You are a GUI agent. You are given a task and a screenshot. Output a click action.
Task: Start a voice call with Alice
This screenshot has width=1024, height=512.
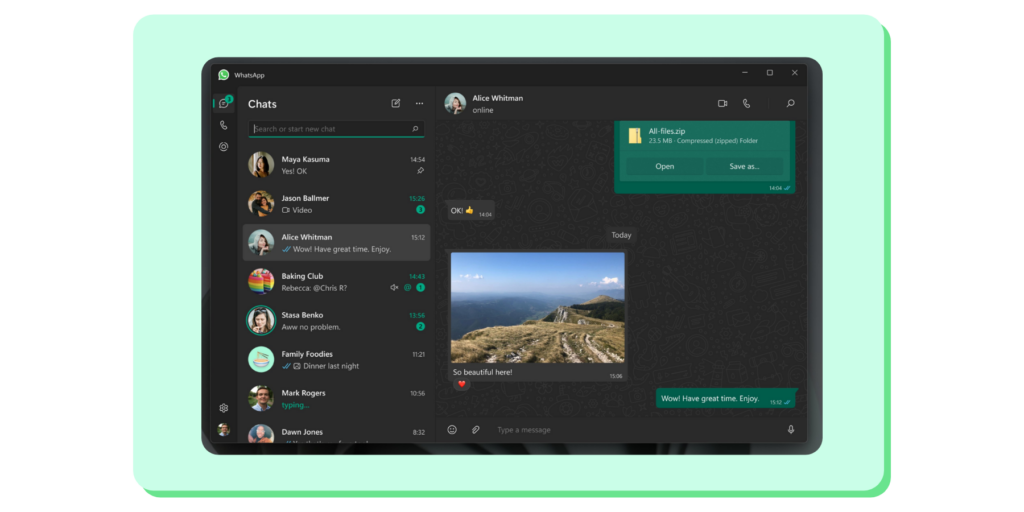coord(746,104)
